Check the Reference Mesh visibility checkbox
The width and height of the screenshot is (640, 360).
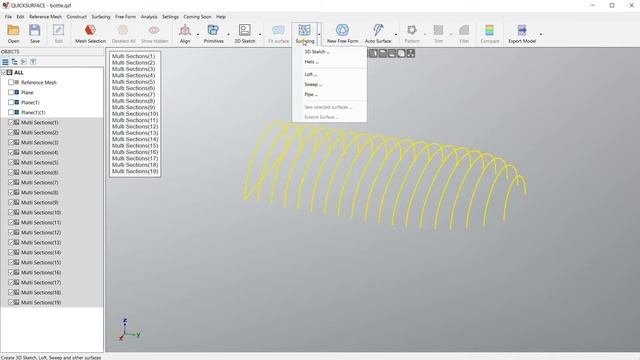point(11,82)
